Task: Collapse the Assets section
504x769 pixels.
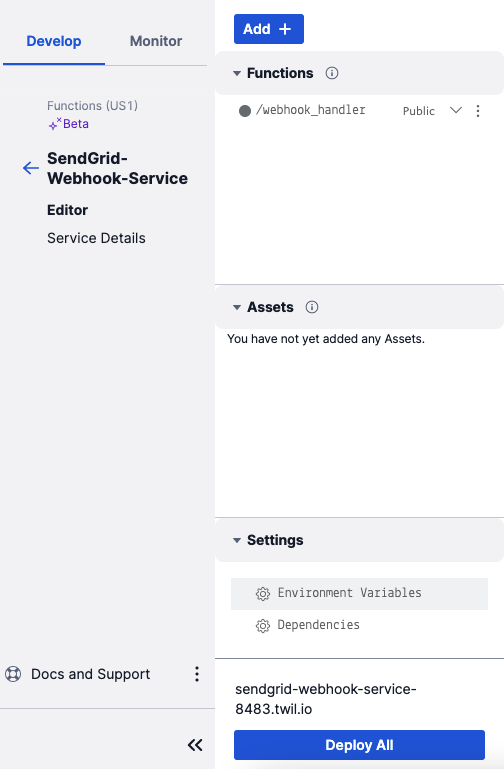Action: [237, 308]
